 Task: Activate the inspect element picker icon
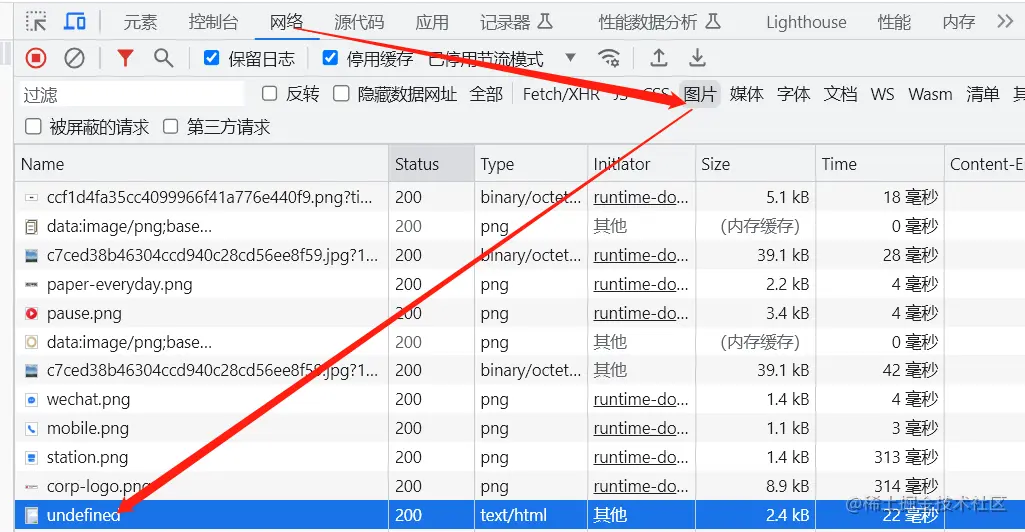[36, 22]
